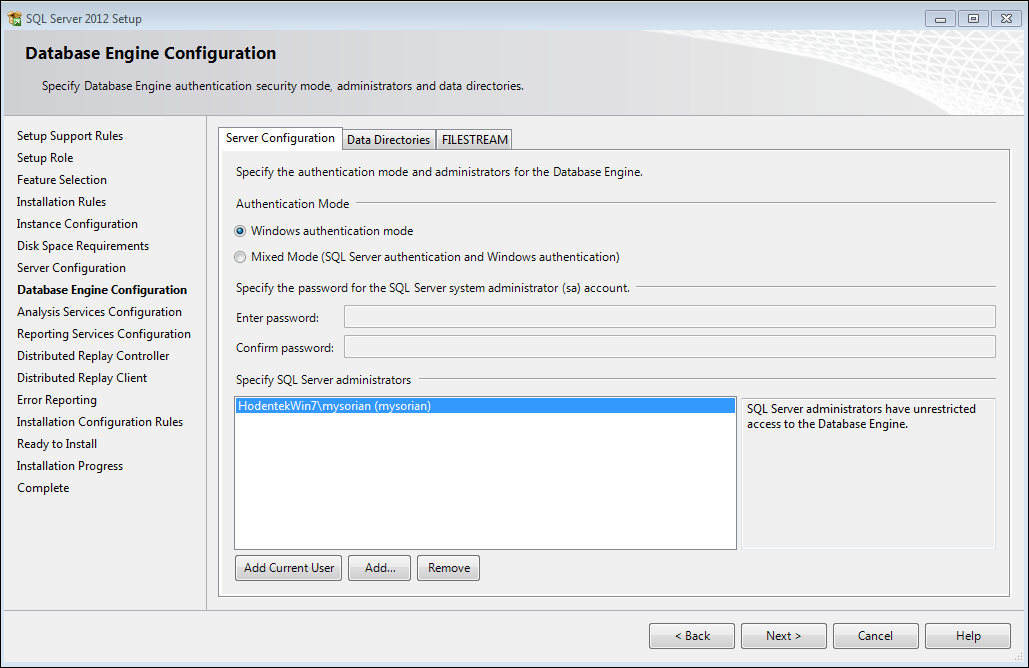1029x668 pixels.
Task: Cancel the SQL Server setup
Action: pyautogui.click(x=875, y=636)
